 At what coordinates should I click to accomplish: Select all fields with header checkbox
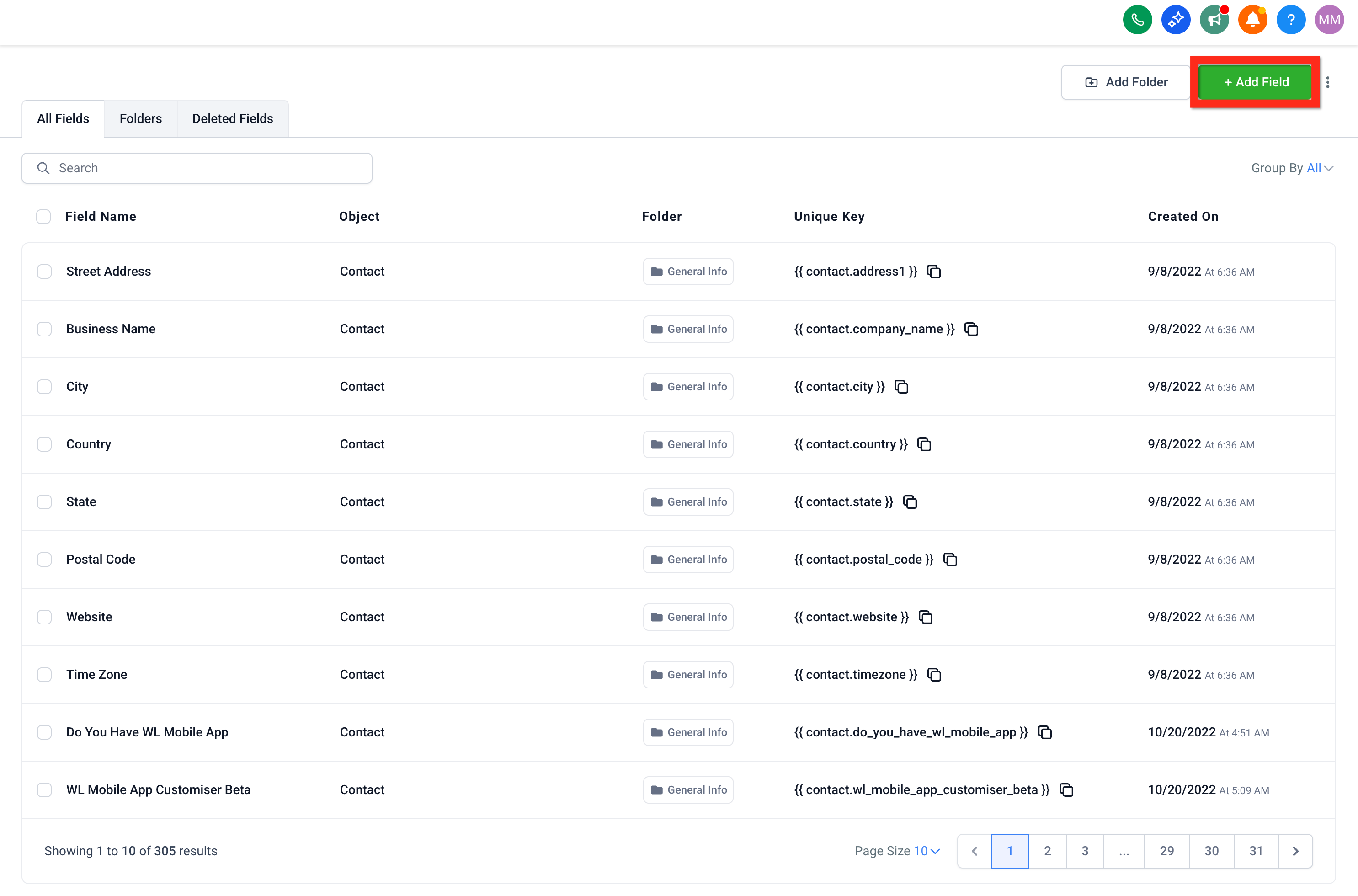(x=43, y=217)
